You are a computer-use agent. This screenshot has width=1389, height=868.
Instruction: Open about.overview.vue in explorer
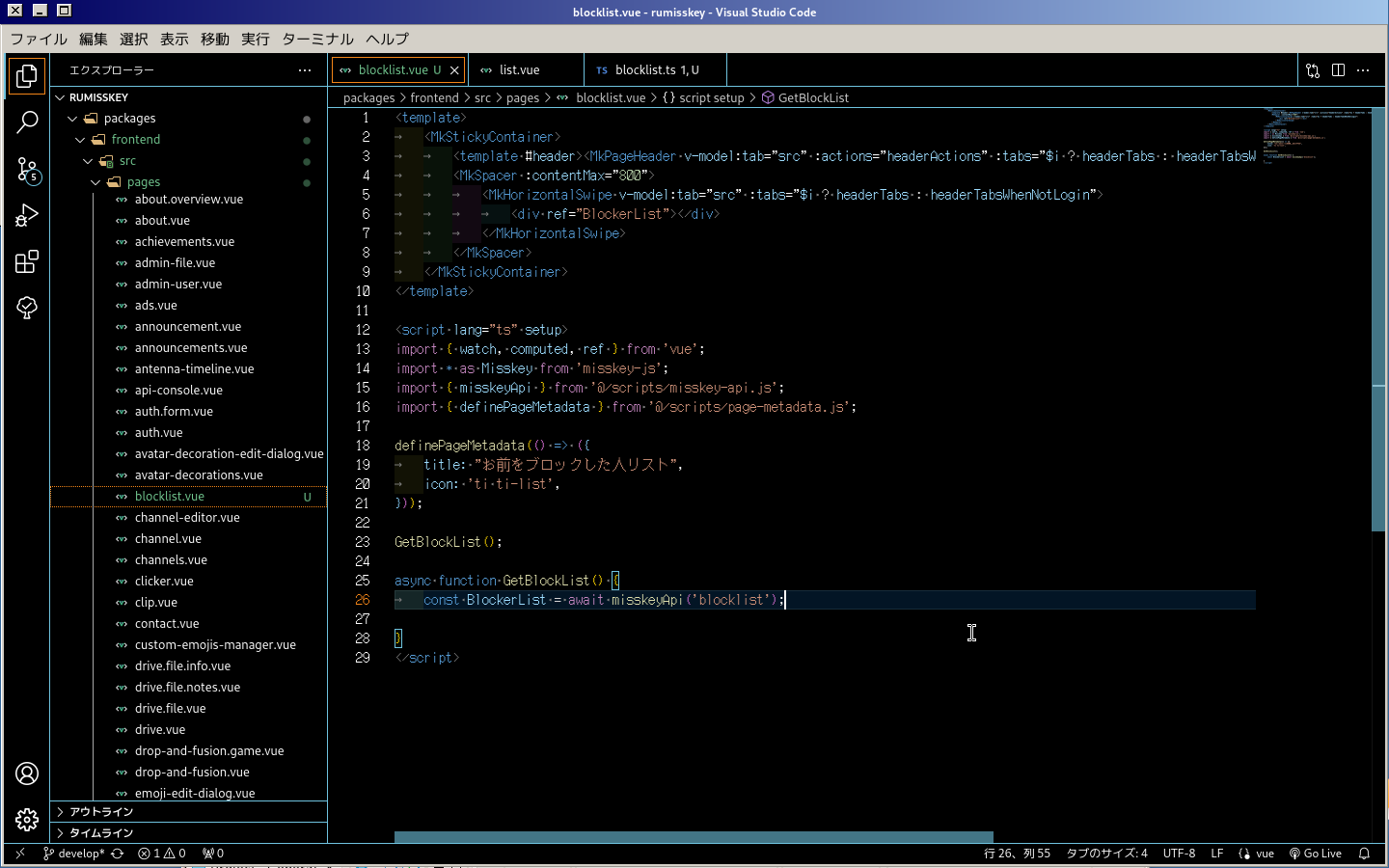coord(189,200)
